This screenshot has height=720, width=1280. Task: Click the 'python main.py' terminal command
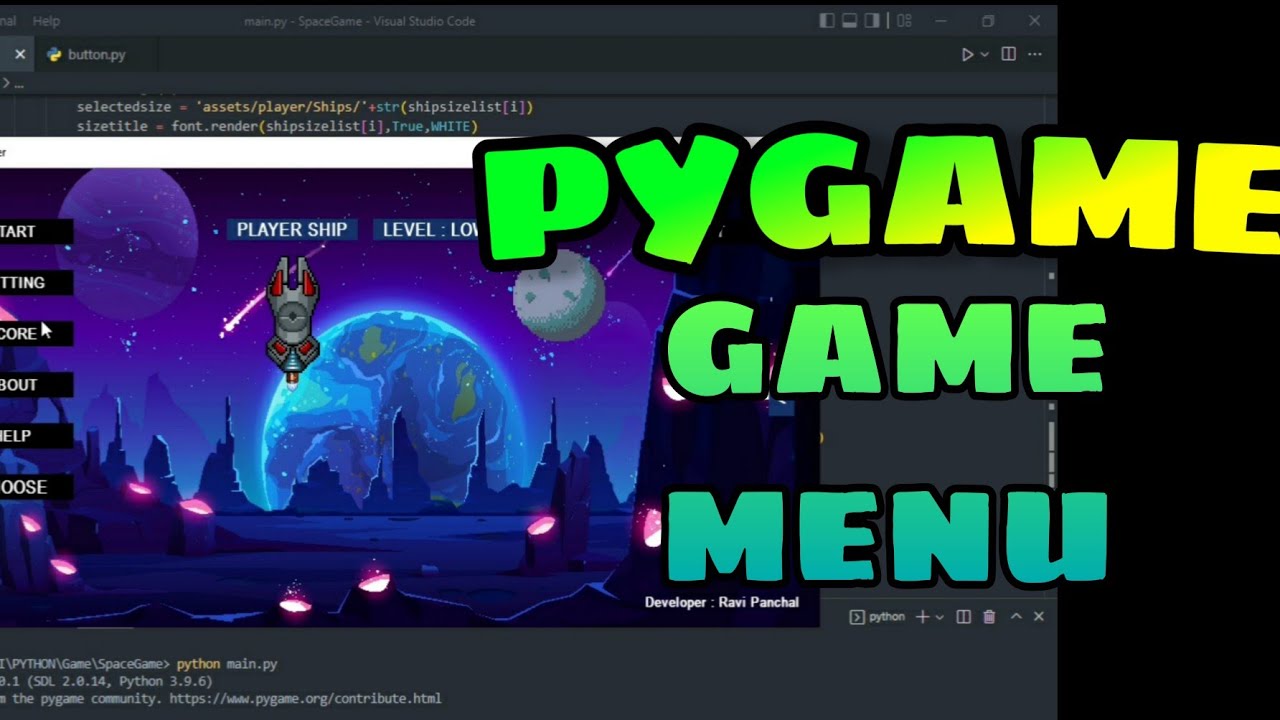227,664
